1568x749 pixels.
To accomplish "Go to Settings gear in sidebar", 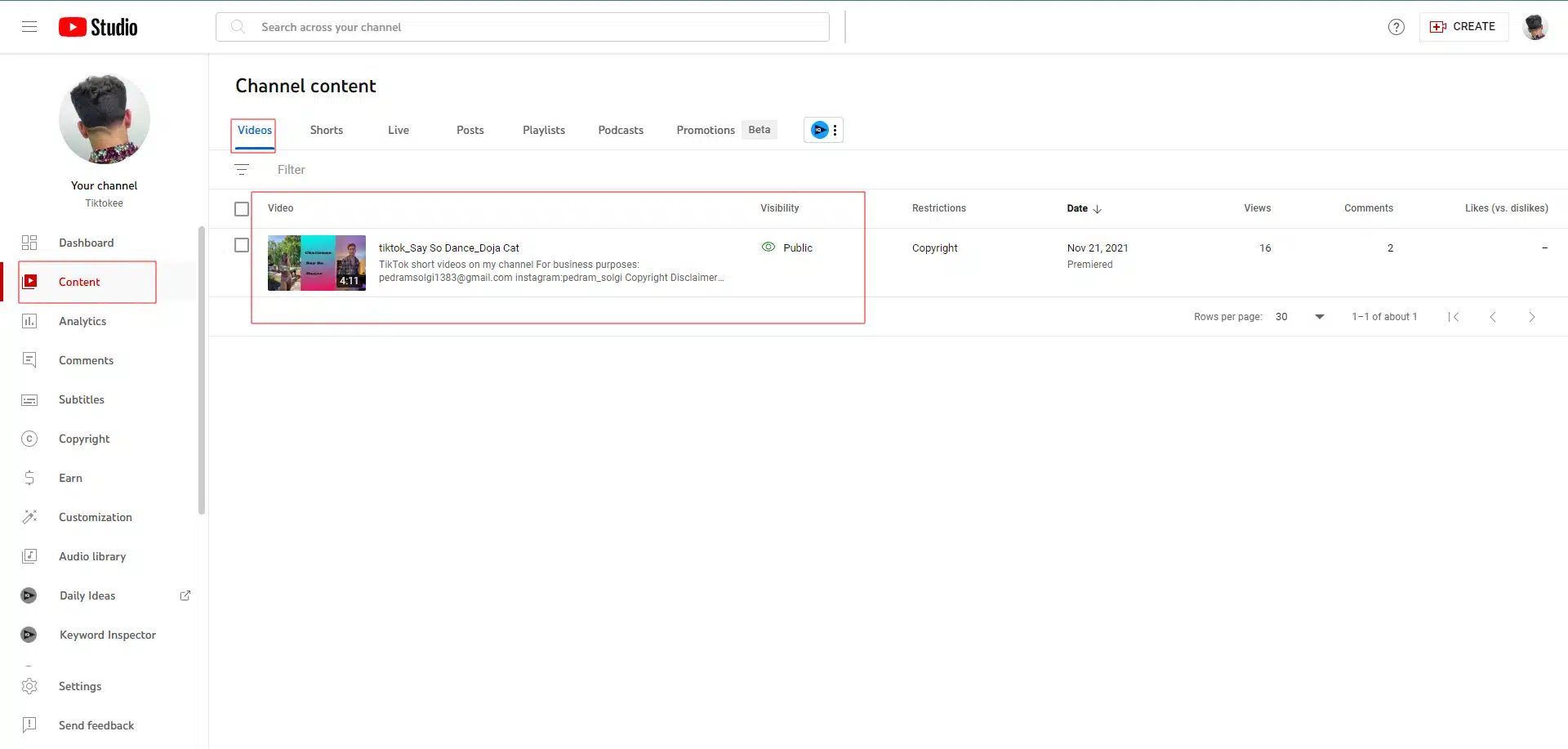I will point(29,686).
